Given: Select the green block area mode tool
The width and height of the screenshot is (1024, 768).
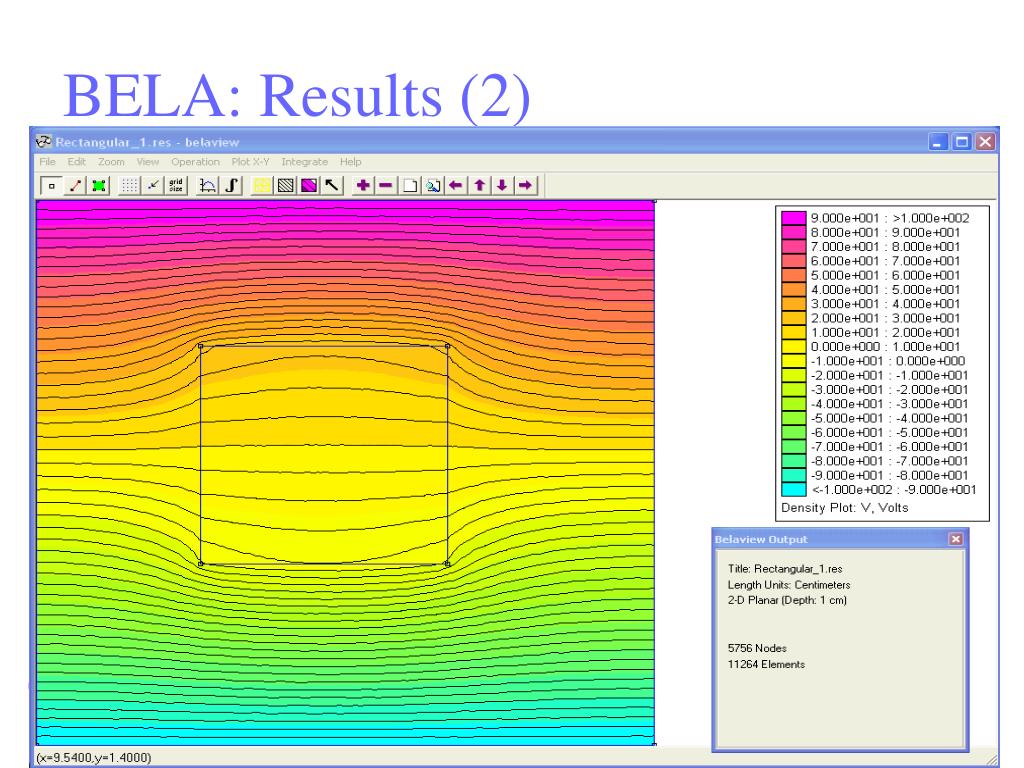Looking at the screenshot, I should (99, 186).
